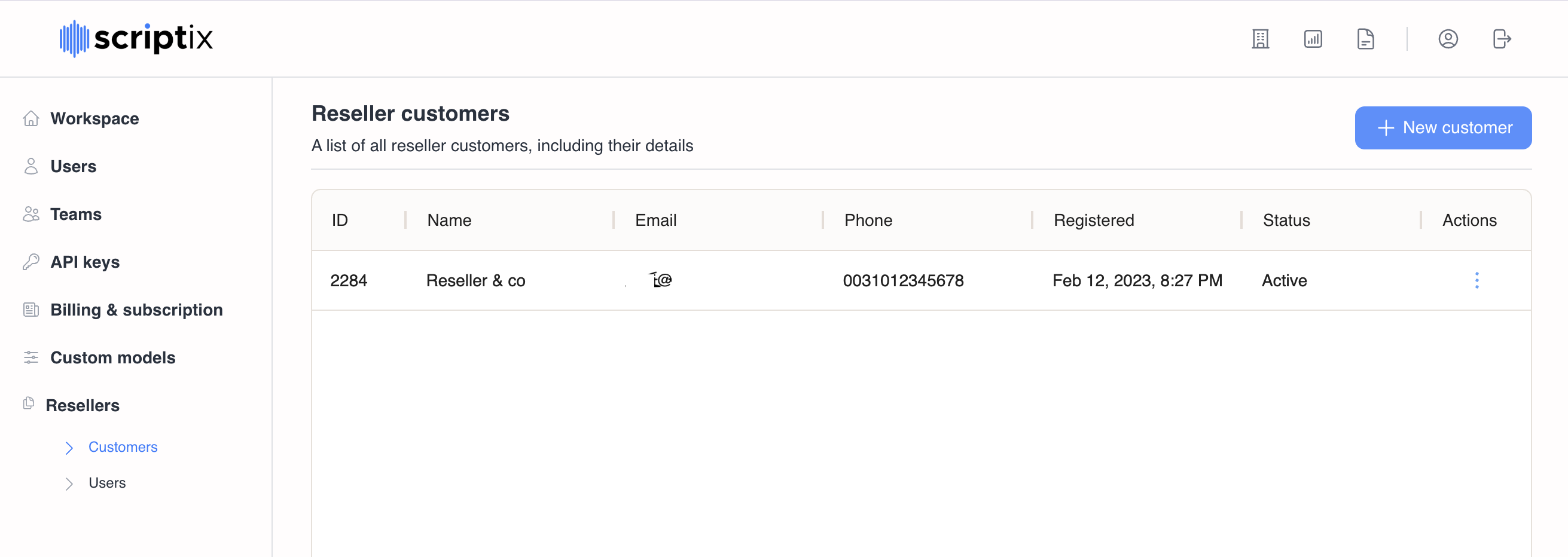
Task: Open the organization building icon in header
Action: pyautogui.click(x=1260, y=39)
